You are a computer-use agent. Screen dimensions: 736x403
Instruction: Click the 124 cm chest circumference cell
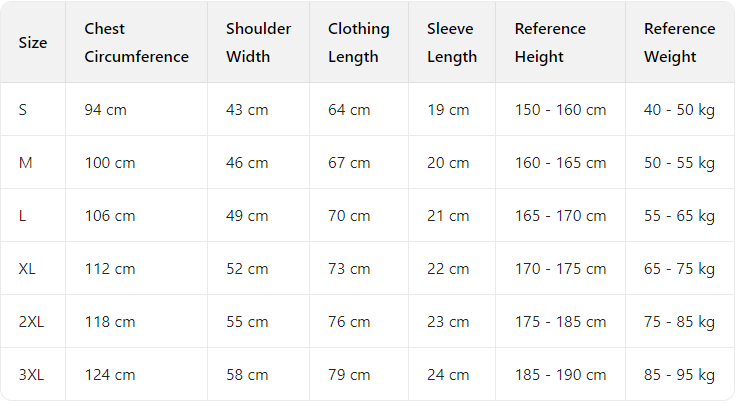point(110,375)
